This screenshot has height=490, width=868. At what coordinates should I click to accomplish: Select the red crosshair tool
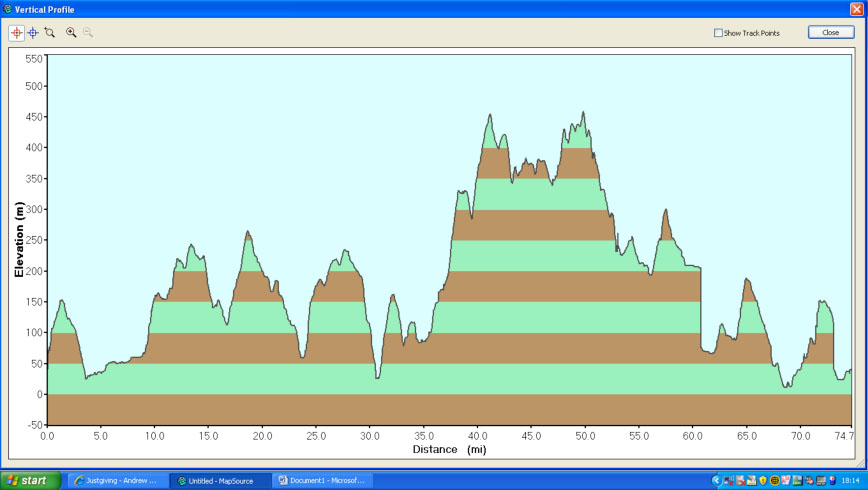coord(16,33)
